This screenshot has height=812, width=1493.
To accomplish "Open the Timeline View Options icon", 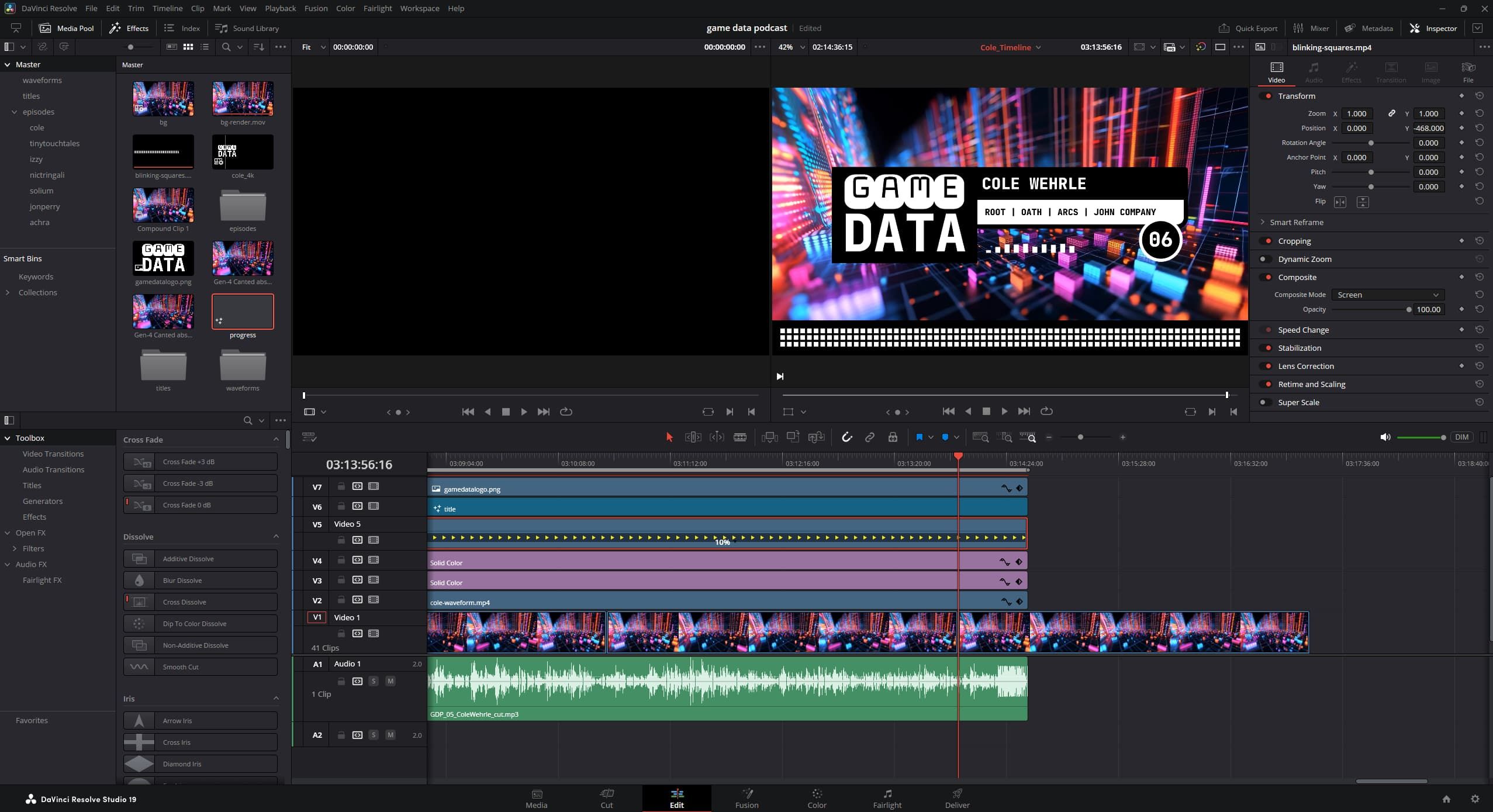I will 309,437.
